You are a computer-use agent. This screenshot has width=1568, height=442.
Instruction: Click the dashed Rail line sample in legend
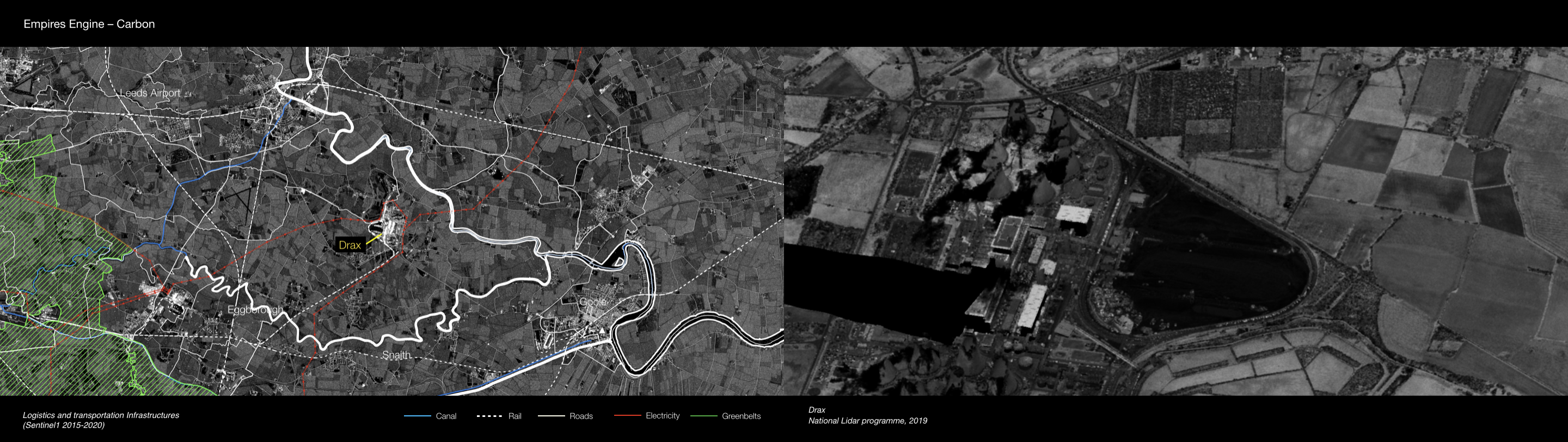489,416
